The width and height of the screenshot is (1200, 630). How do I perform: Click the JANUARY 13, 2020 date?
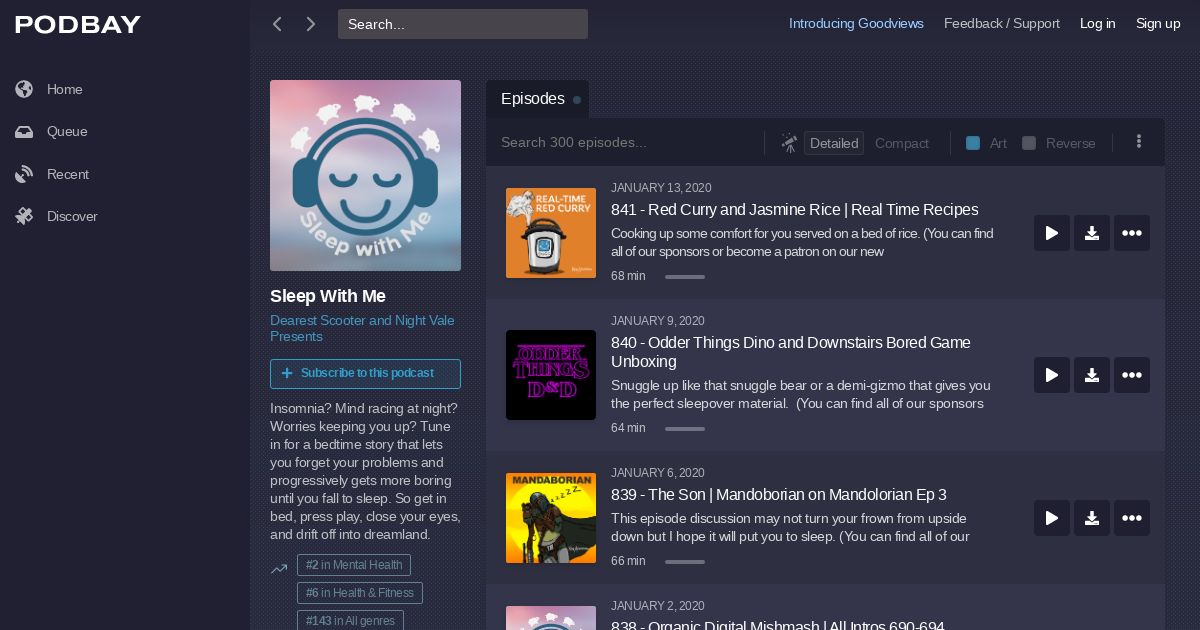coord(661,188)
